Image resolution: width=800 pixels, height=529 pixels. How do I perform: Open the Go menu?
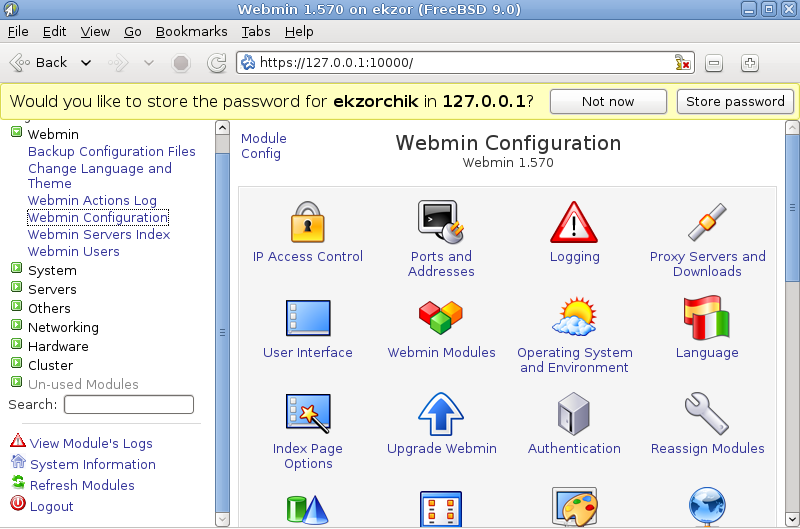133,32
